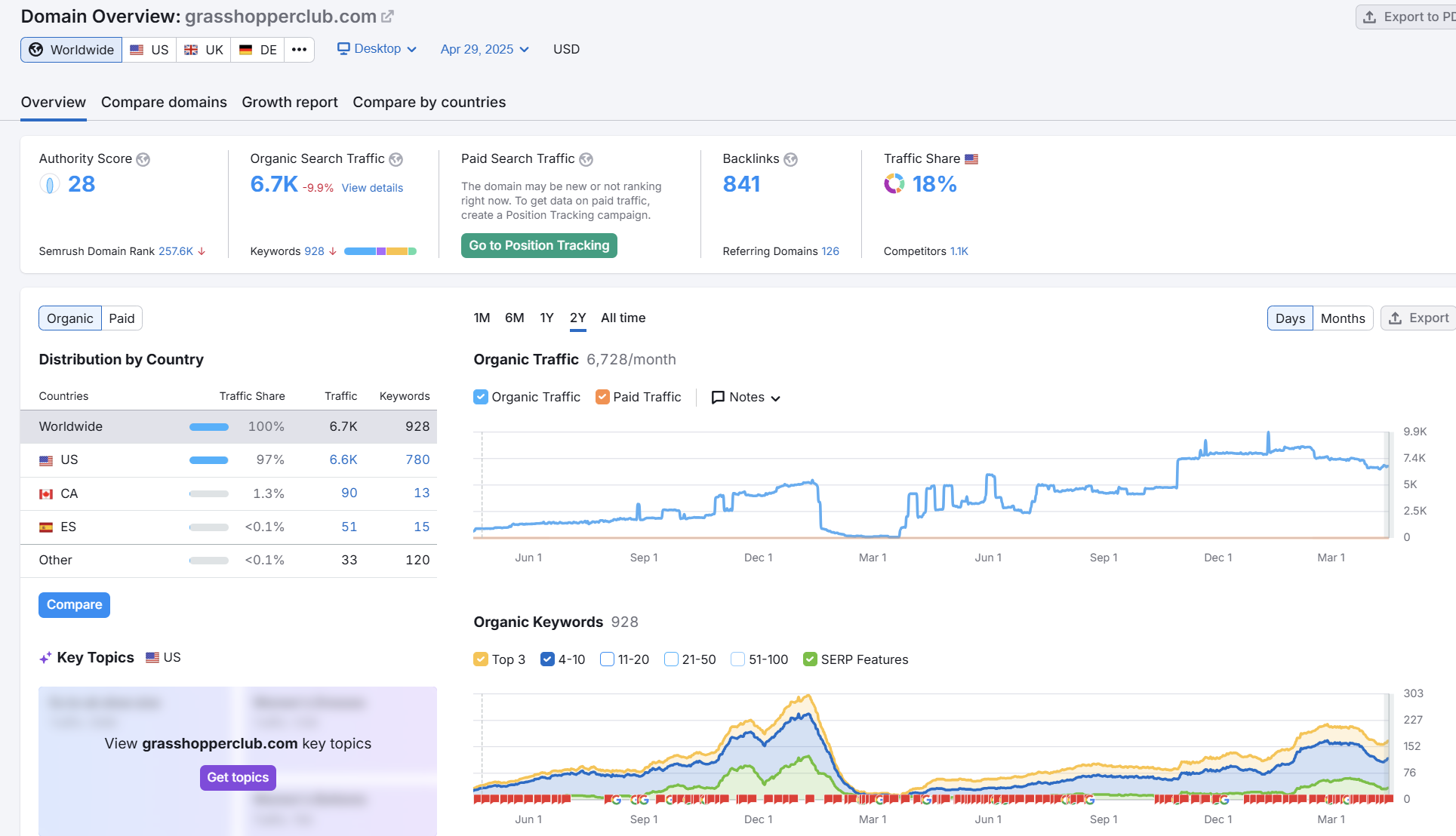Screen dimensions: 1456x836
Task: Click the UK flag in database selector
Action: [191, 50]
